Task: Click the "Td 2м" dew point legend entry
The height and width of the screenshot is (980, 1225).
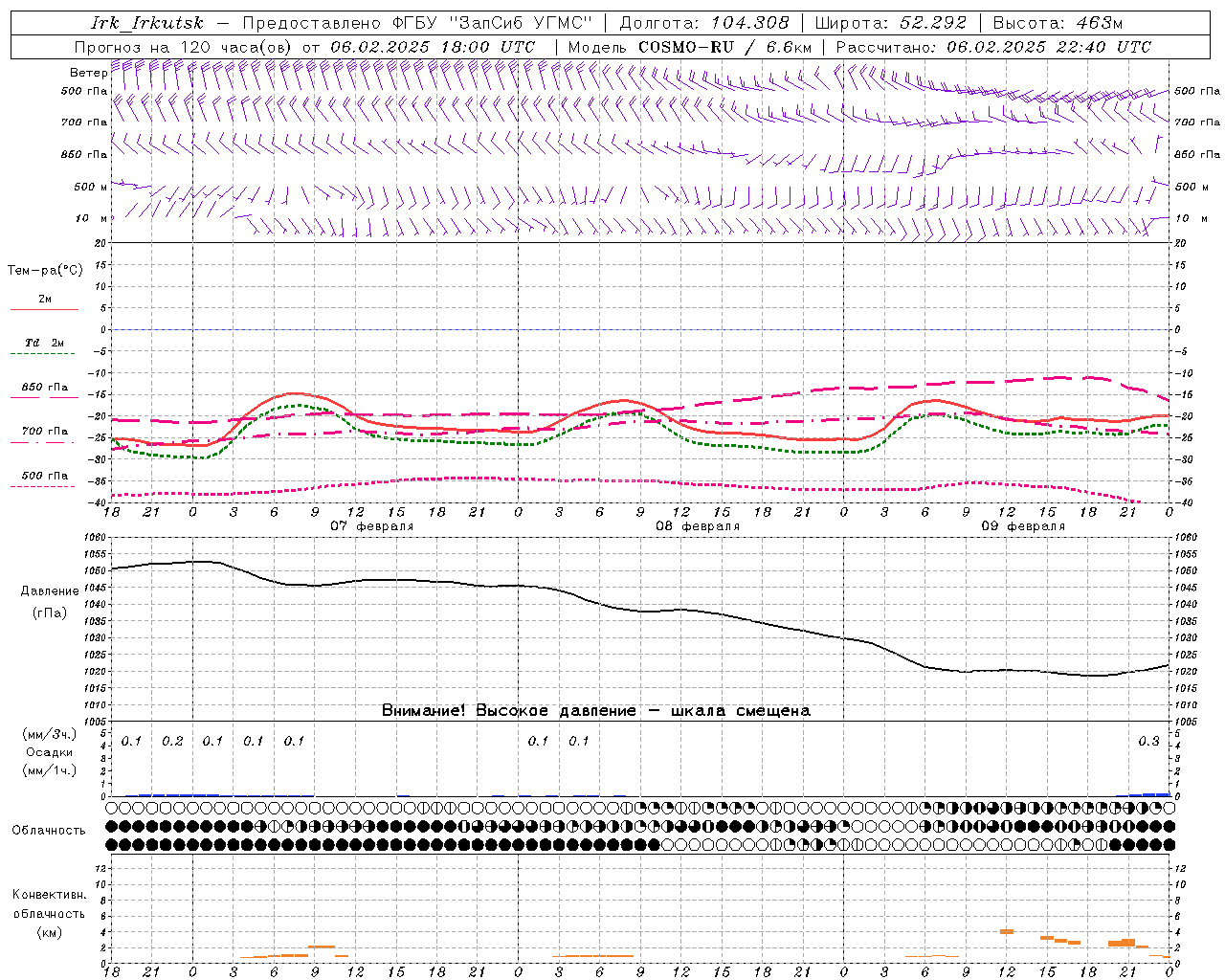Action: click(x=44, y=343)
